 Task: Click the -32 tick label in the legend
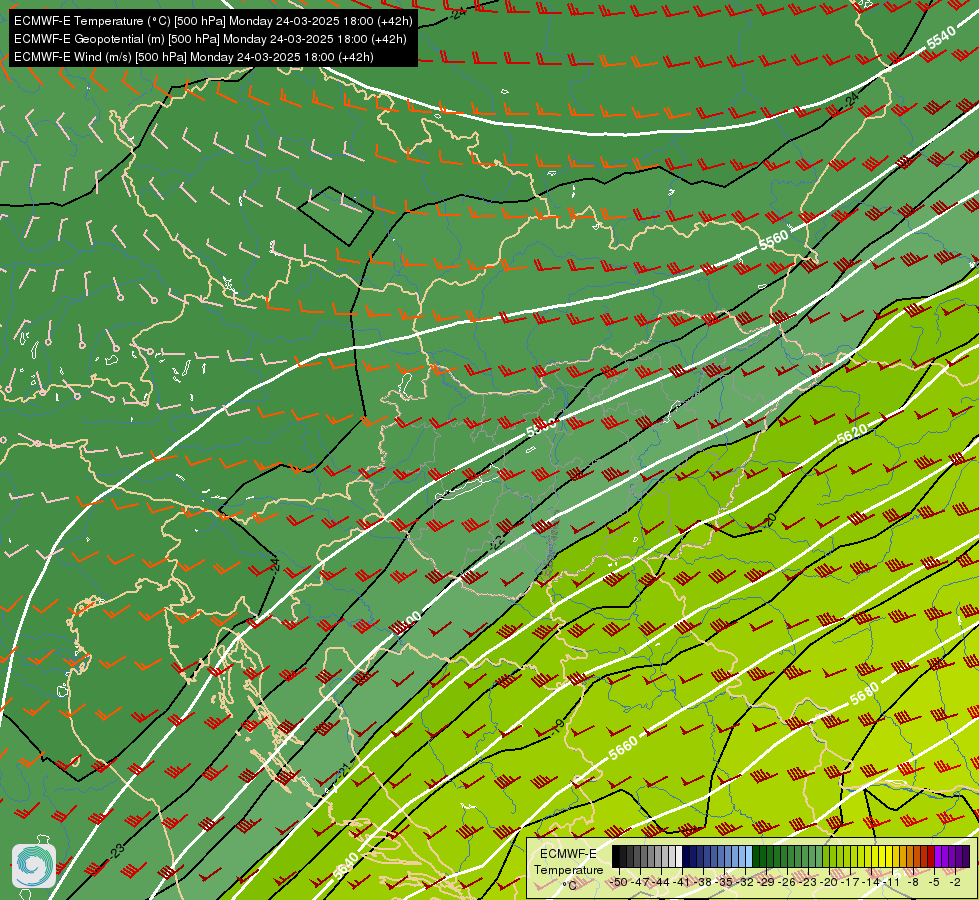(x=745, y=882)
